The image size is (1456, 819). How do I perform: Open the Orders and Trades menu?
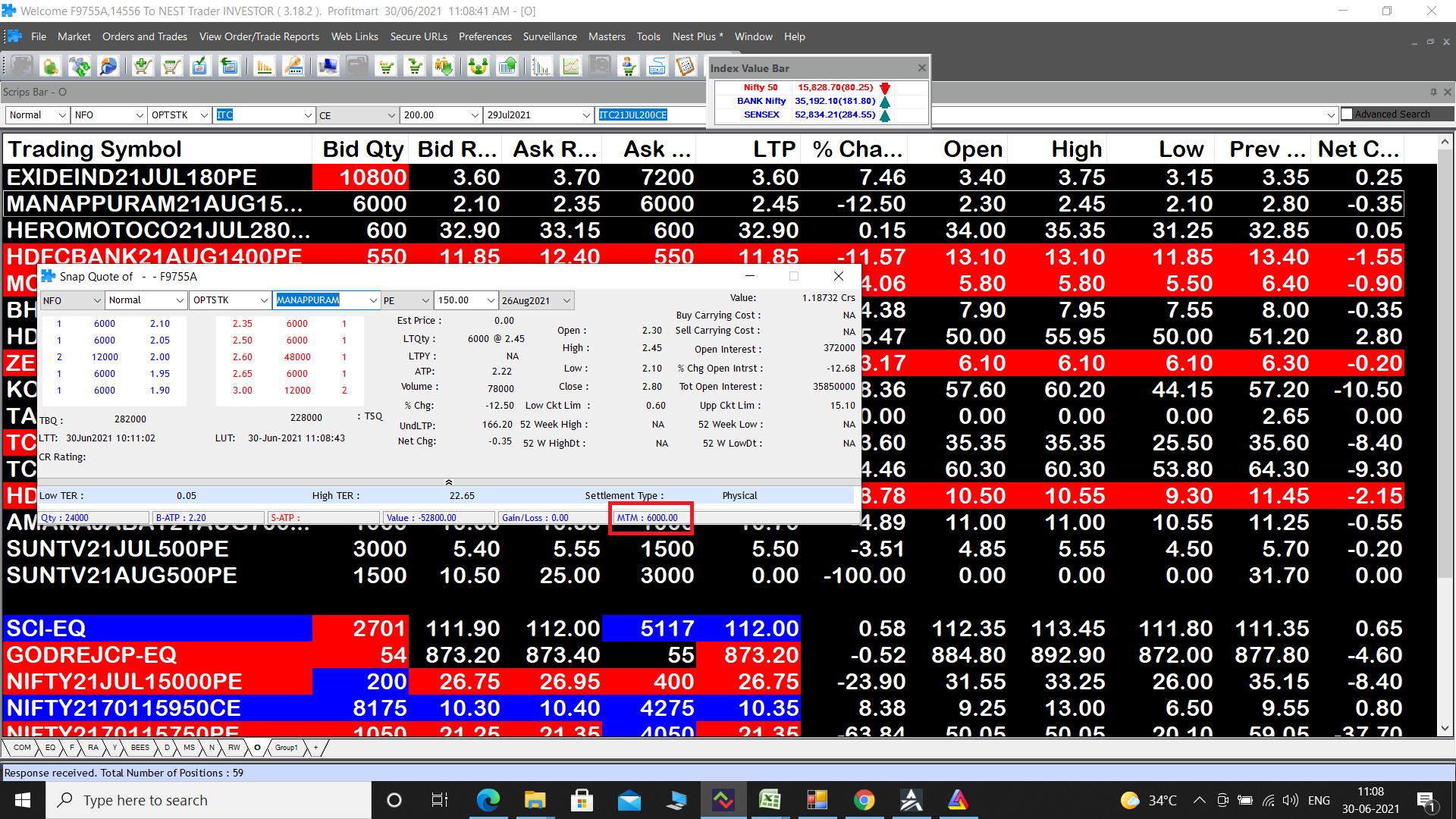[x=145, y=36]
